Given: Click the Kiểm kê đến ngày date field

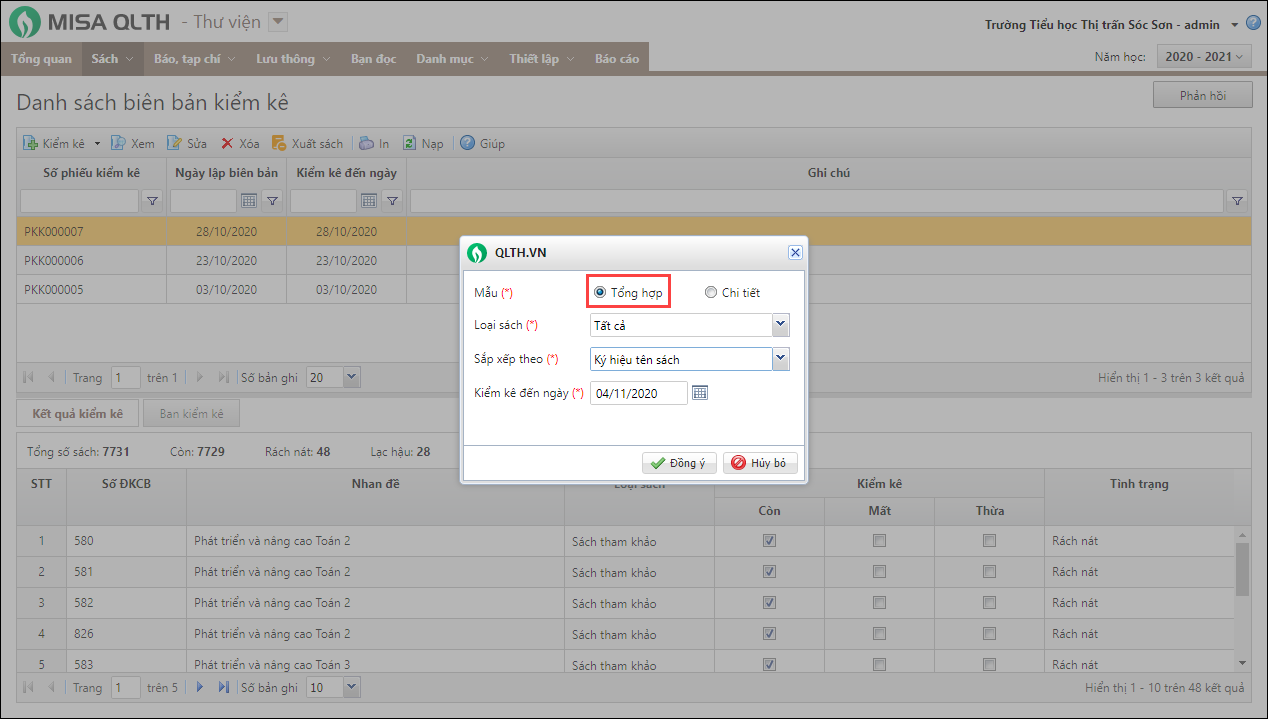Looking at the screenshot, I should [638, 393].
